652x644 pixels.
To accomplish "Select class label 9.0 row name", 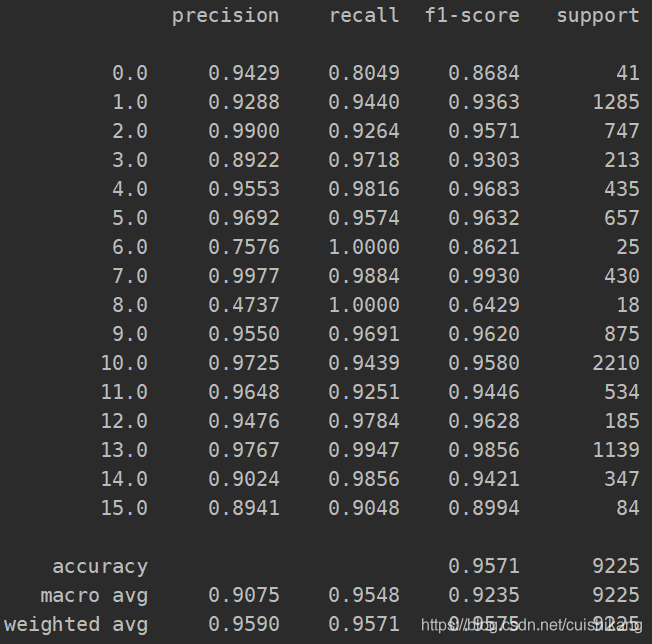I will click(130, 334).
